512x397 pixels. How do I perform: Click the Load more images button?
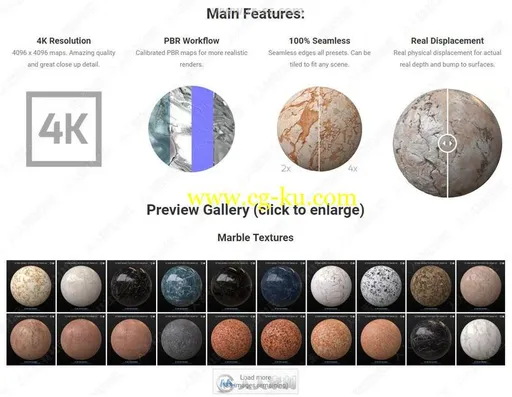(255, 381)
